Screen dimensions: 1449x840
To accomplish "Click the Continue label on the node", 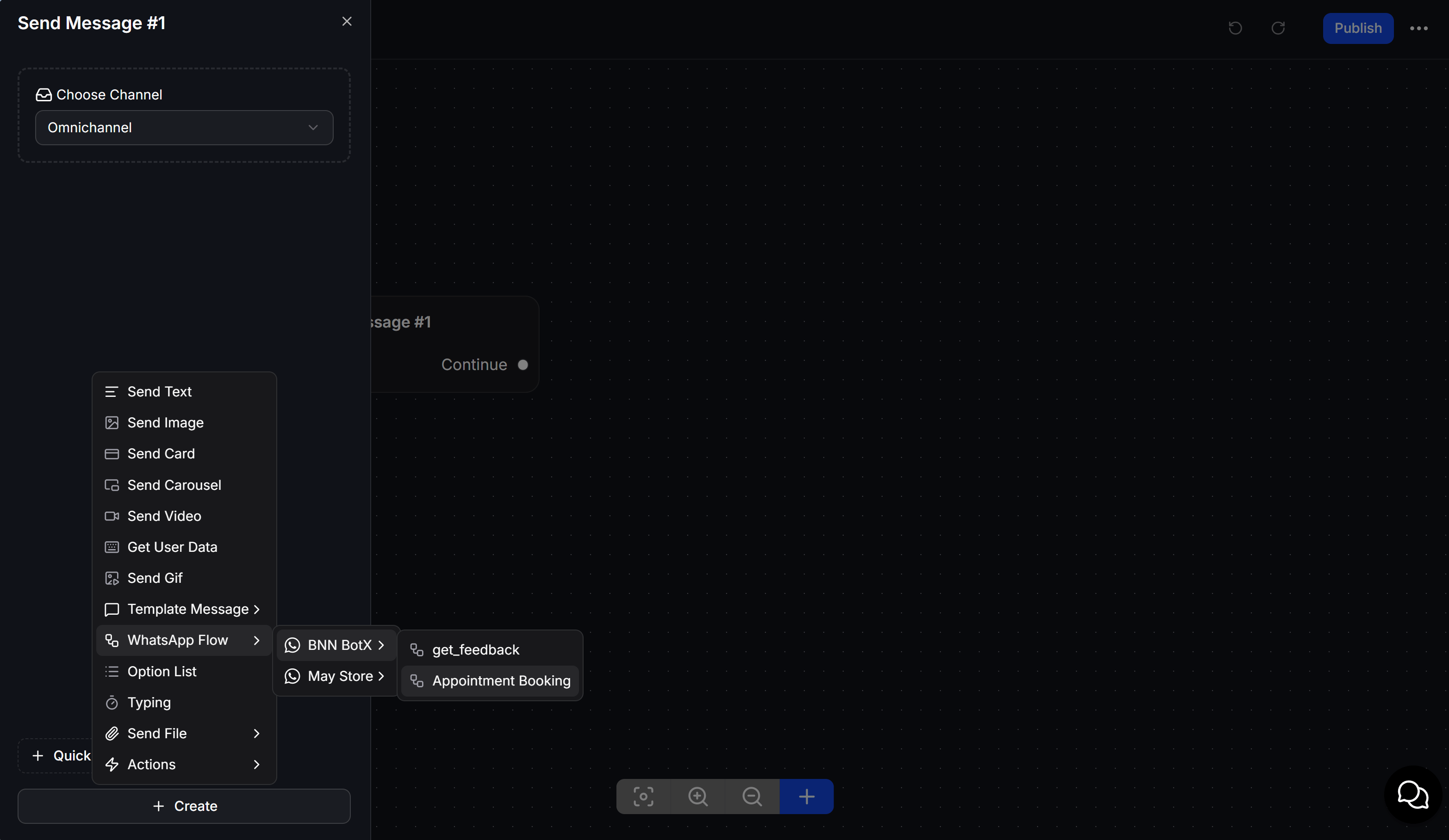I will click(474, 364).
